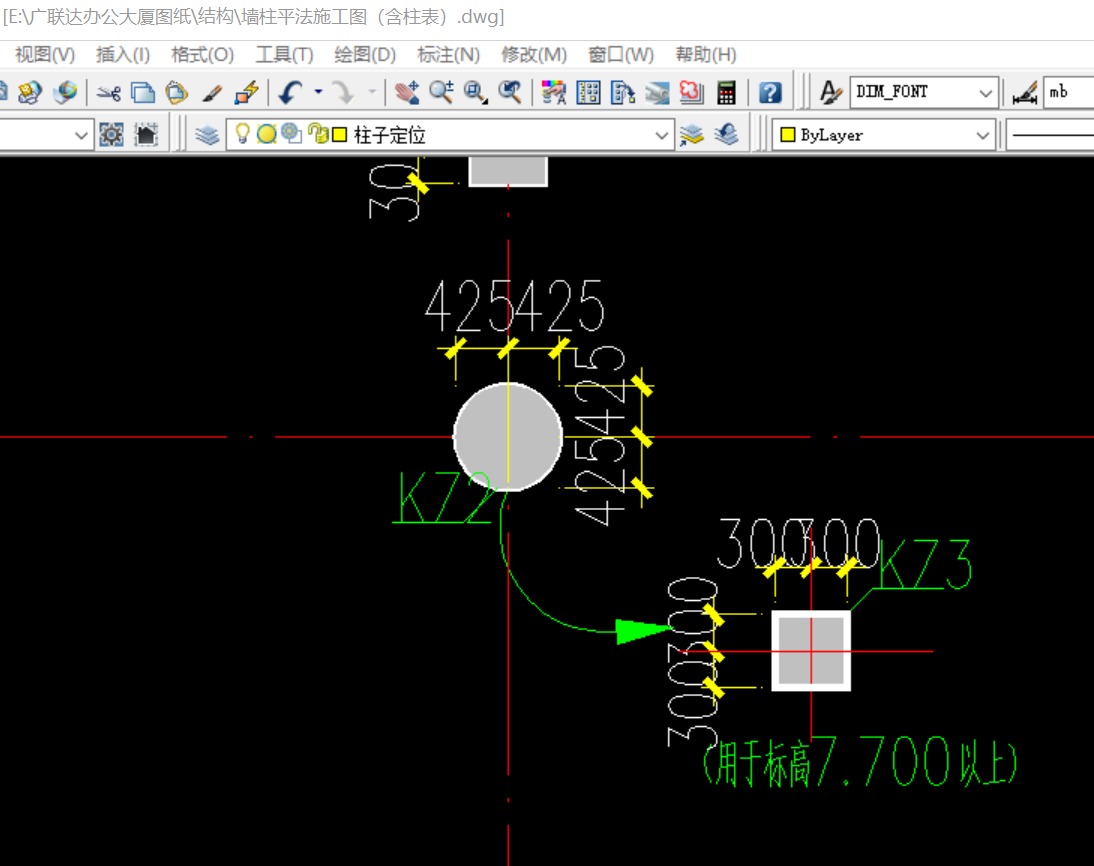1094x866 pixels.
Task: Click the mb dimension style field
Action: click(1069, 92)
